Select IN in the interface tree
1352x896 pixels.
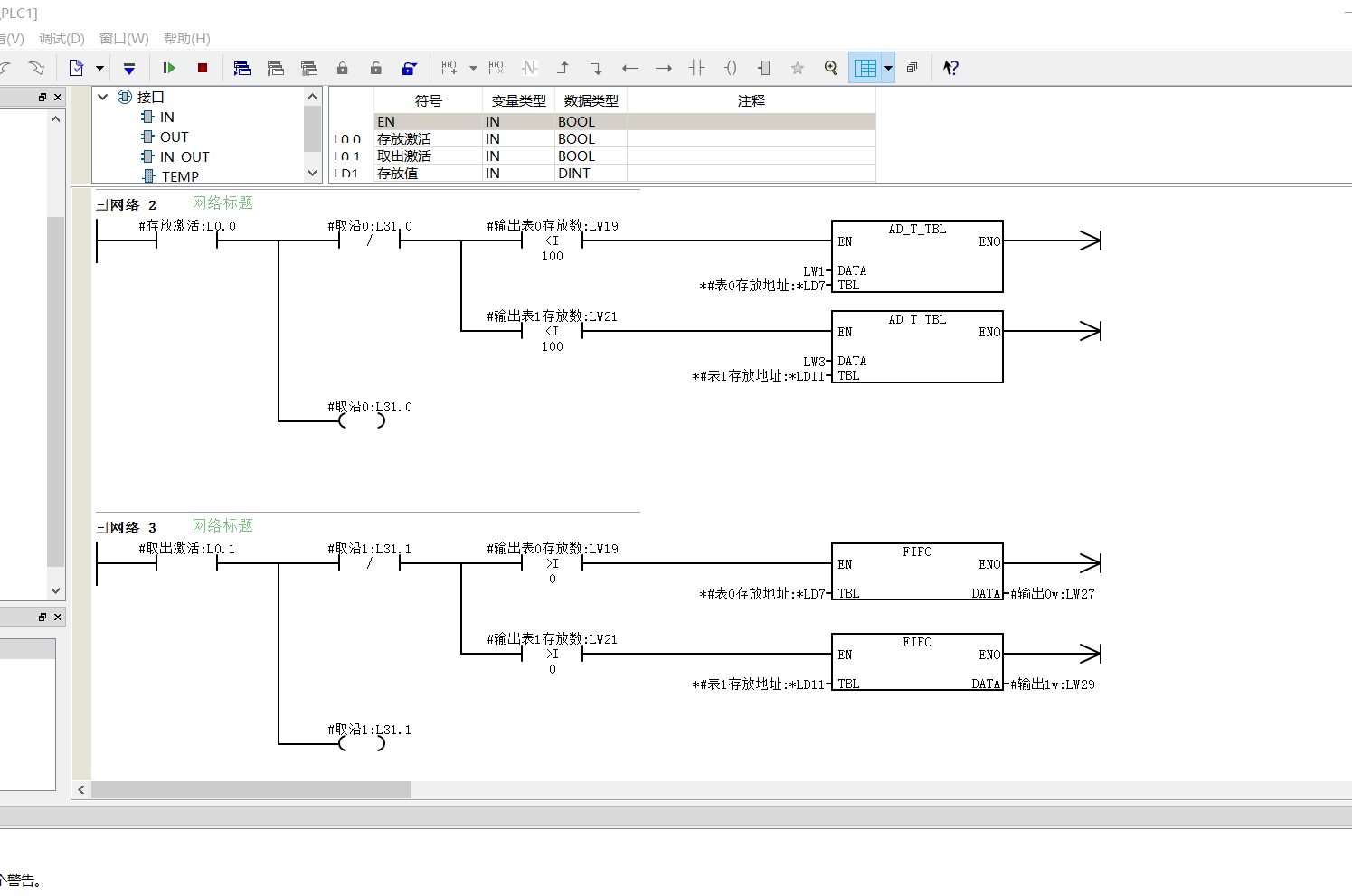click(x=167, y=117)
